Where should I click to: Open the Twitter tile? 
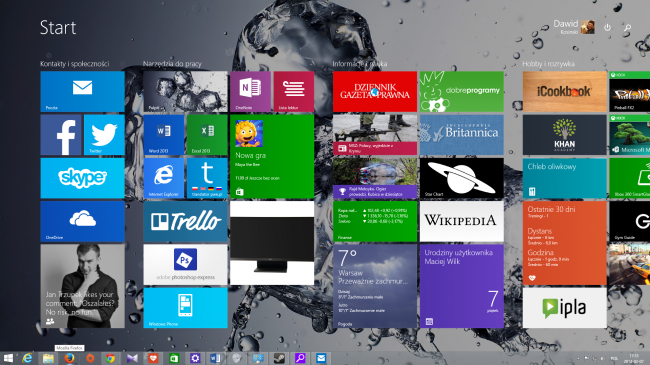[104, 135]
